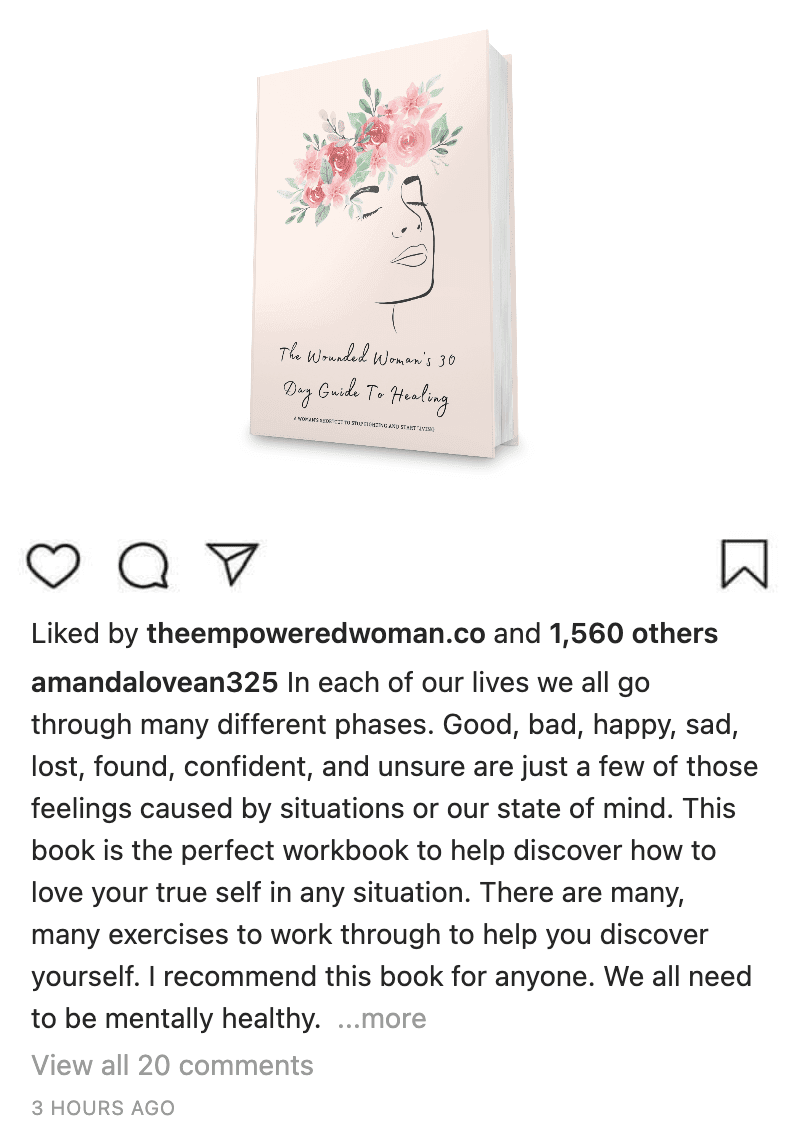The width and height of the screenshot is (794, 1129).
Task: Save the post with the bookmark icon
Action: coord(744,564)
